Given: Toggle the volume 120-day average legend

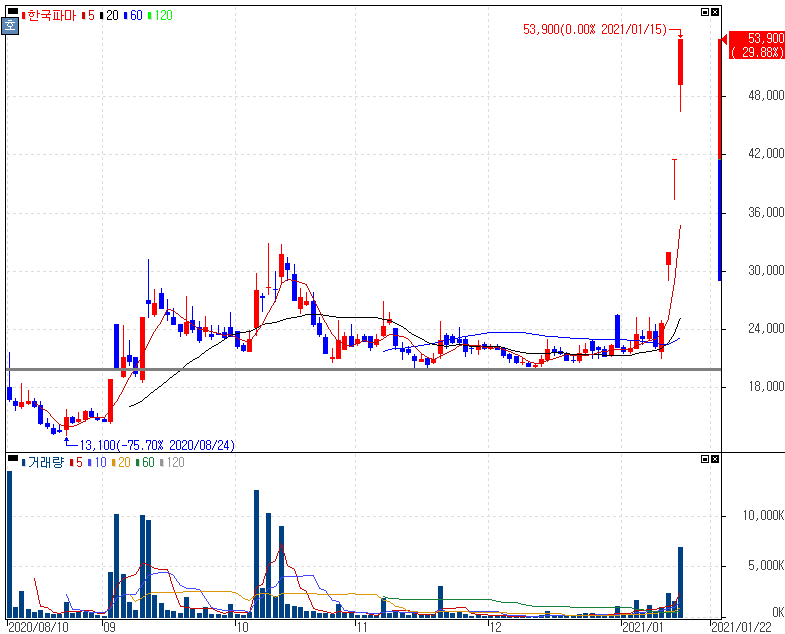Looking at the screenshot, I should coord(172,462).
